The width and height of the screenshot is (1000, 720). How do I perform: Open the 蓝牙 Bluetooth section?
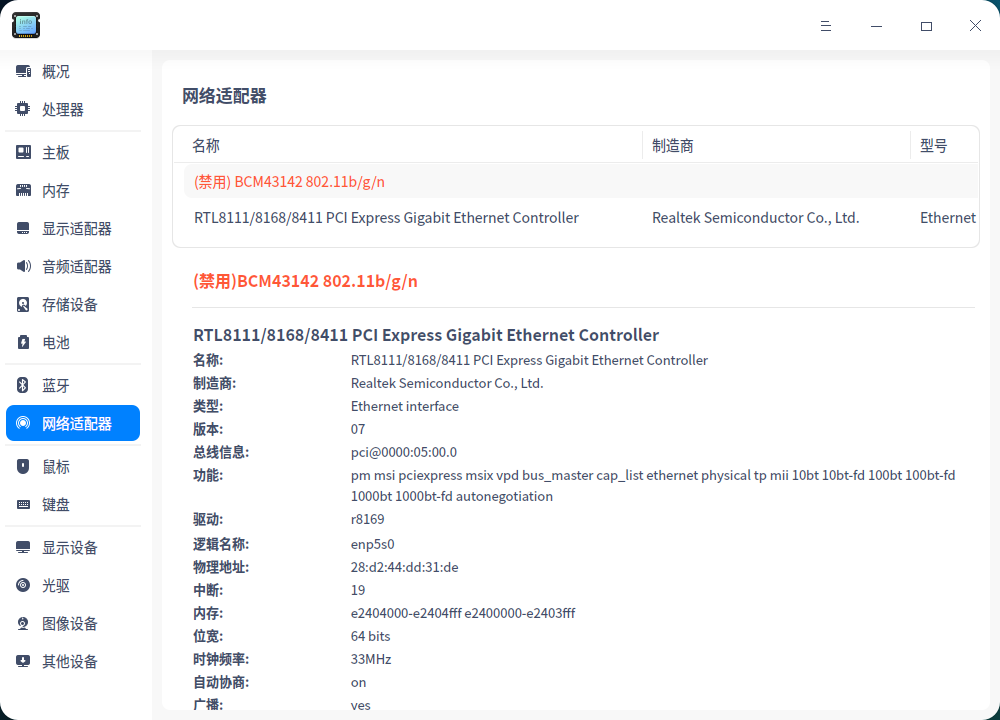(x=55, y=385)
